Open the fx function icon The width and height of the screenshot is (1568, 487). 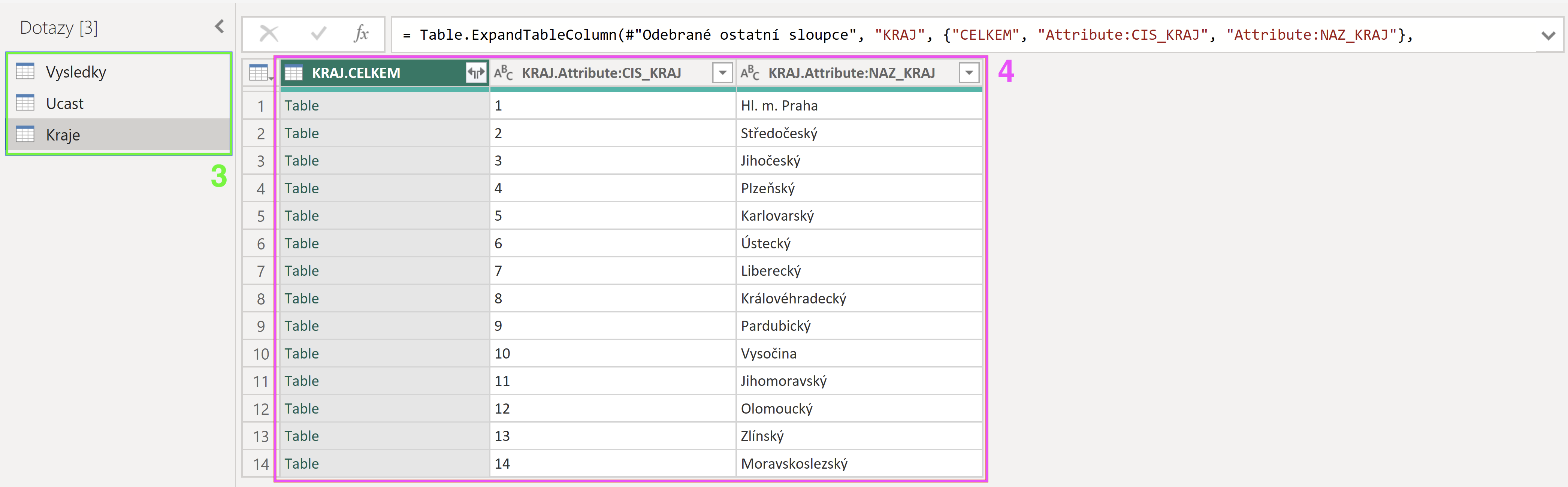point(361,34)
